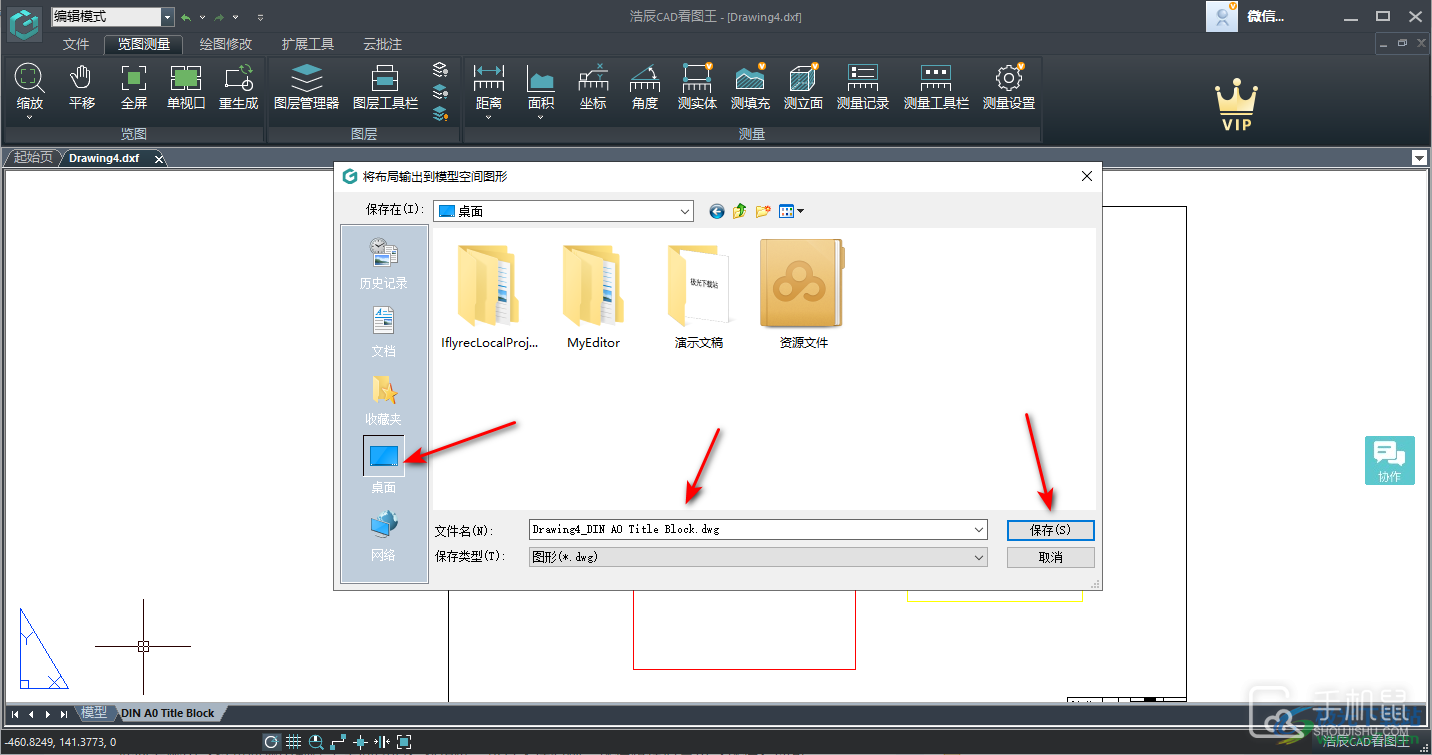The image size is (1432, 755).
Task: Select the 面积 measure tool
Action: pyautogui.click(x=541, y=88)
